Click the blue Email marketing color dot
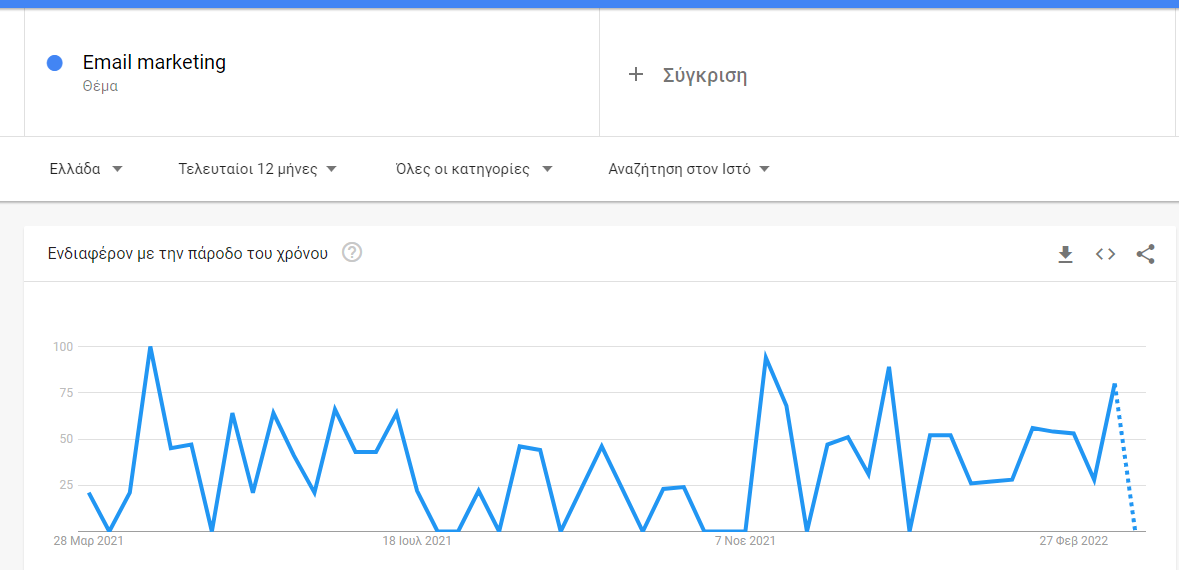Screen dimensions: 1179x570 [x=55, y=63]
